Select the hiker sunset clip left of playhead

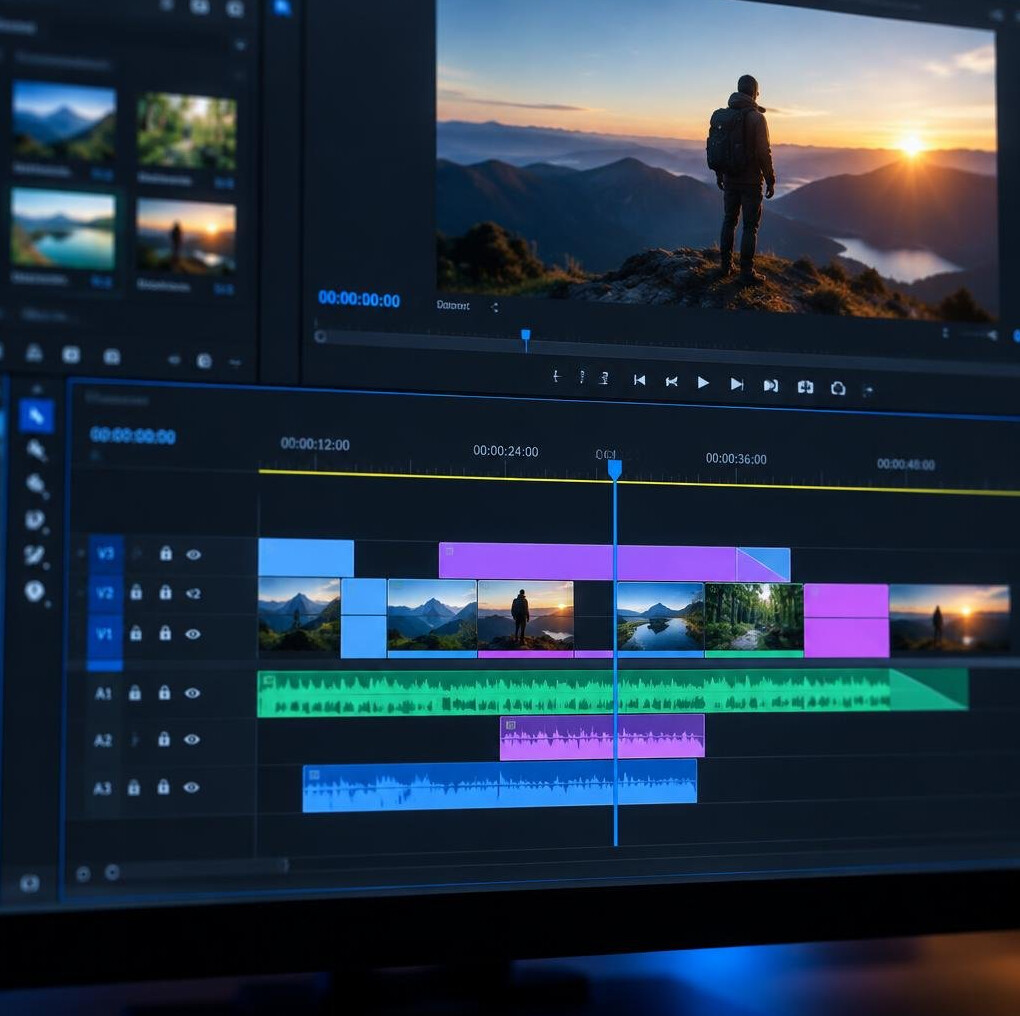click(x=526, y=619)
